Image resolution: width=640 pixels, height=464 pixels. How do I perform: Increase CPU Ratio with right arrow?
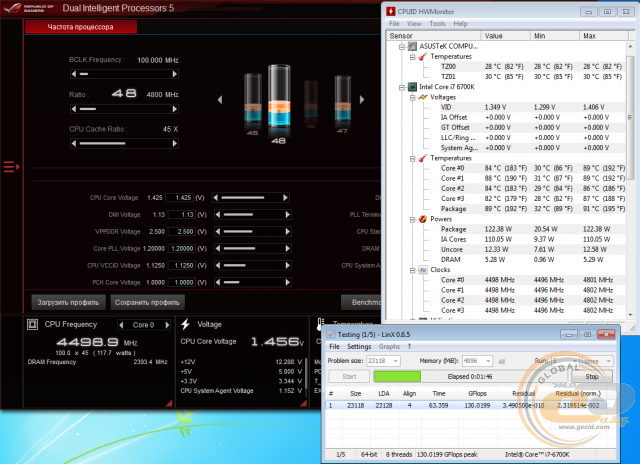click(x=175, y=109)
